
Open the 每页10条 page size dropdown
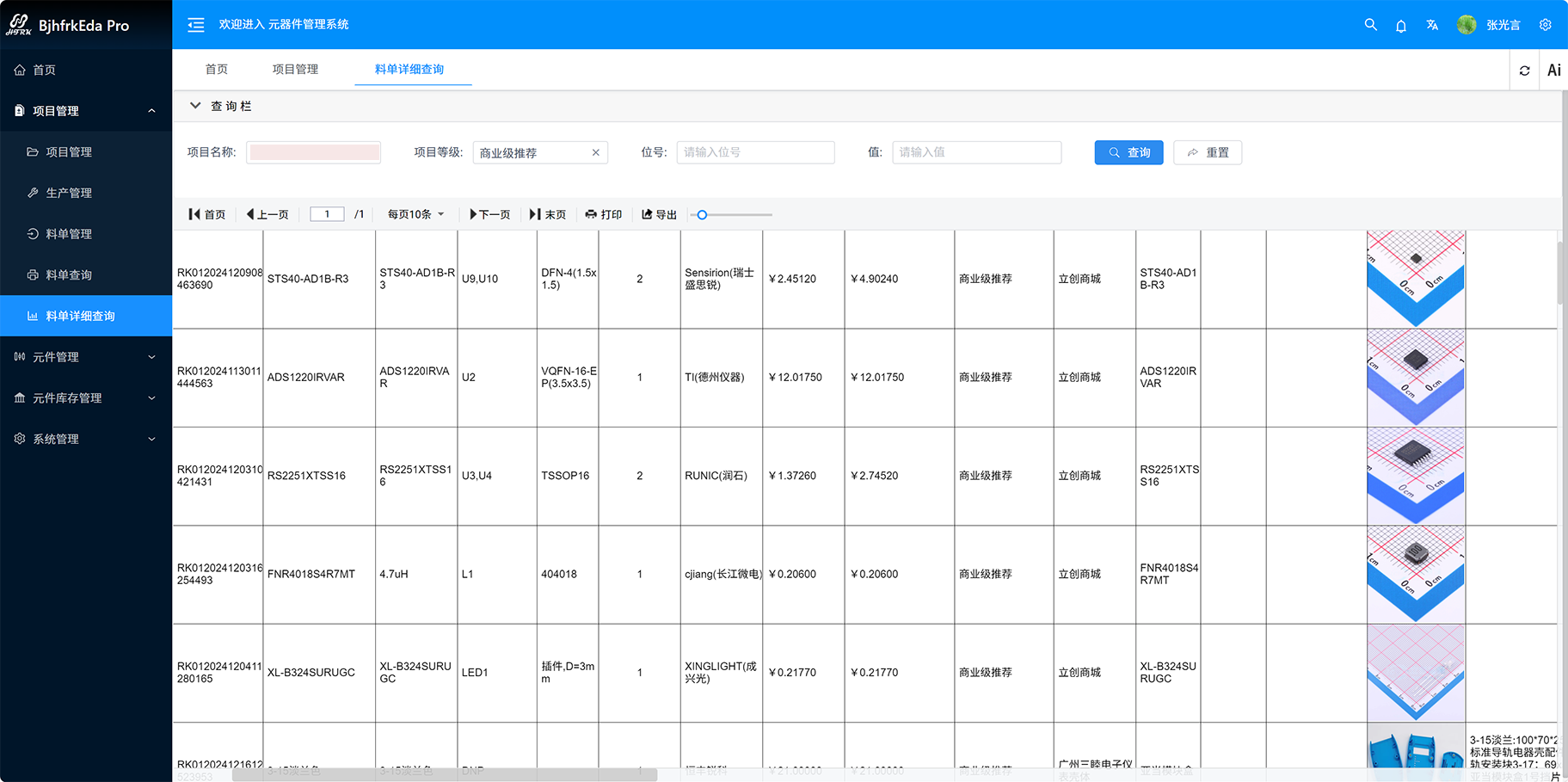coord(415,214)
